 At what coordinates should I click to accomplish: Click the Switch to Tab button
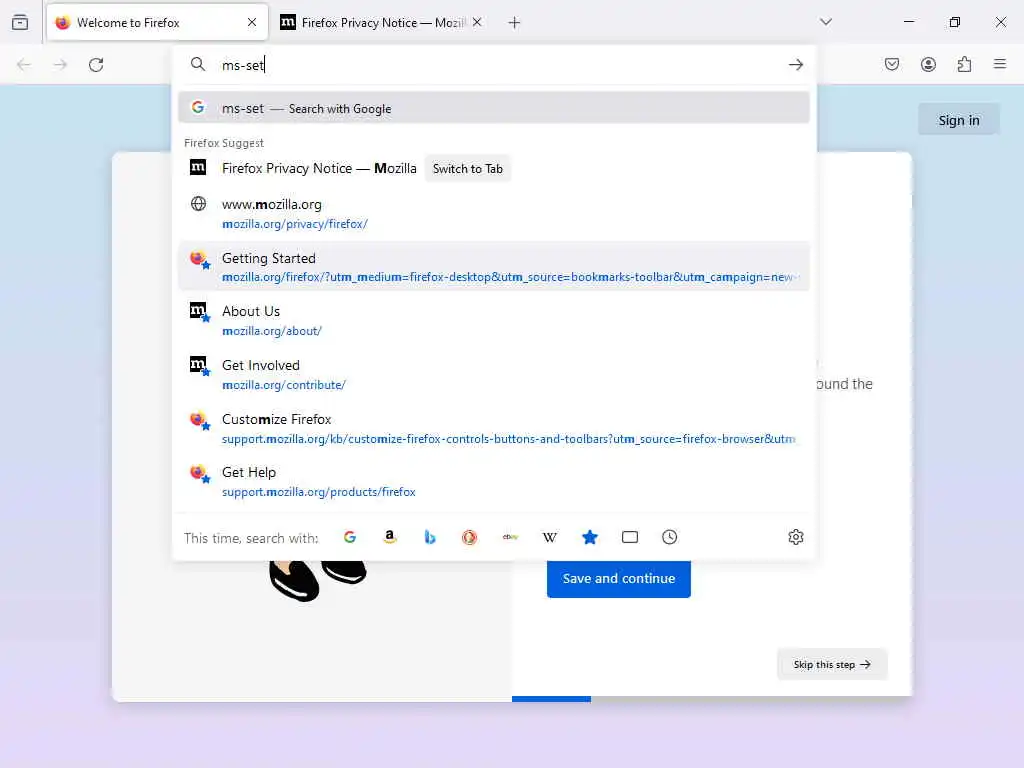pos(468,168)
